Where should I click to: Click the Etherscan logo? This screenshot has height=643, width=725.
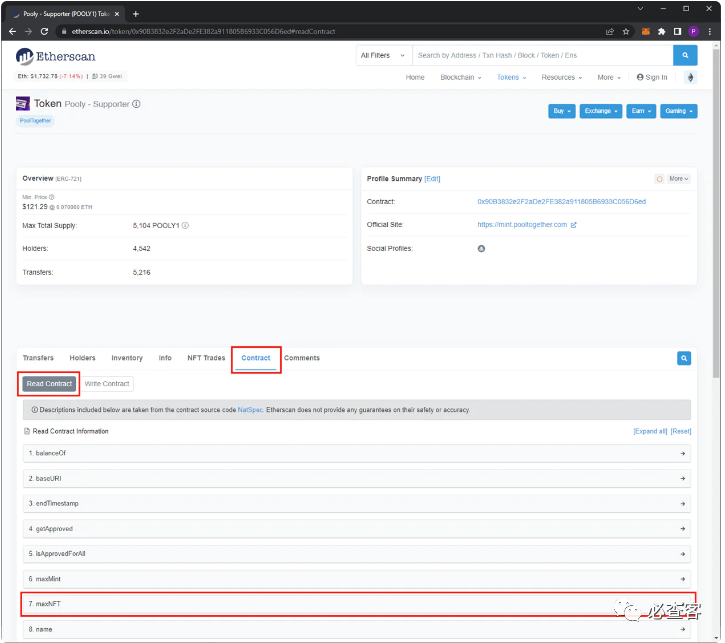[x=55, y=56]
